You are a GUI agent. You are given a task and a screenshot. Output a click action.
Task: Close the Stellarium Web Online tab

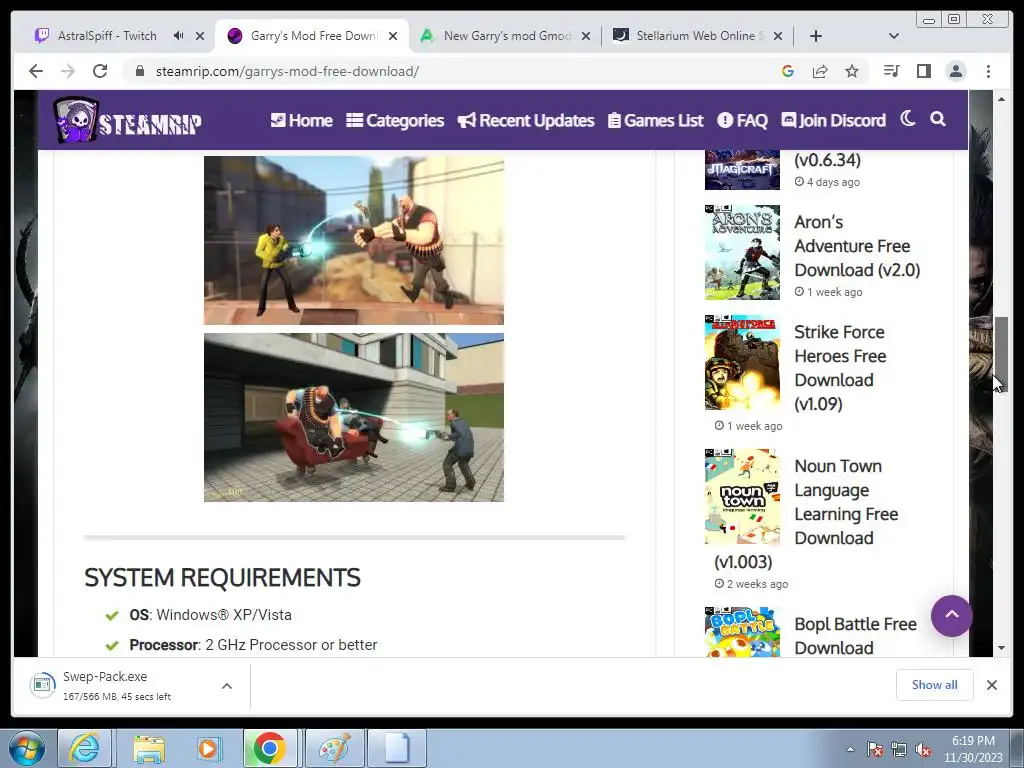tap(778, 36)
